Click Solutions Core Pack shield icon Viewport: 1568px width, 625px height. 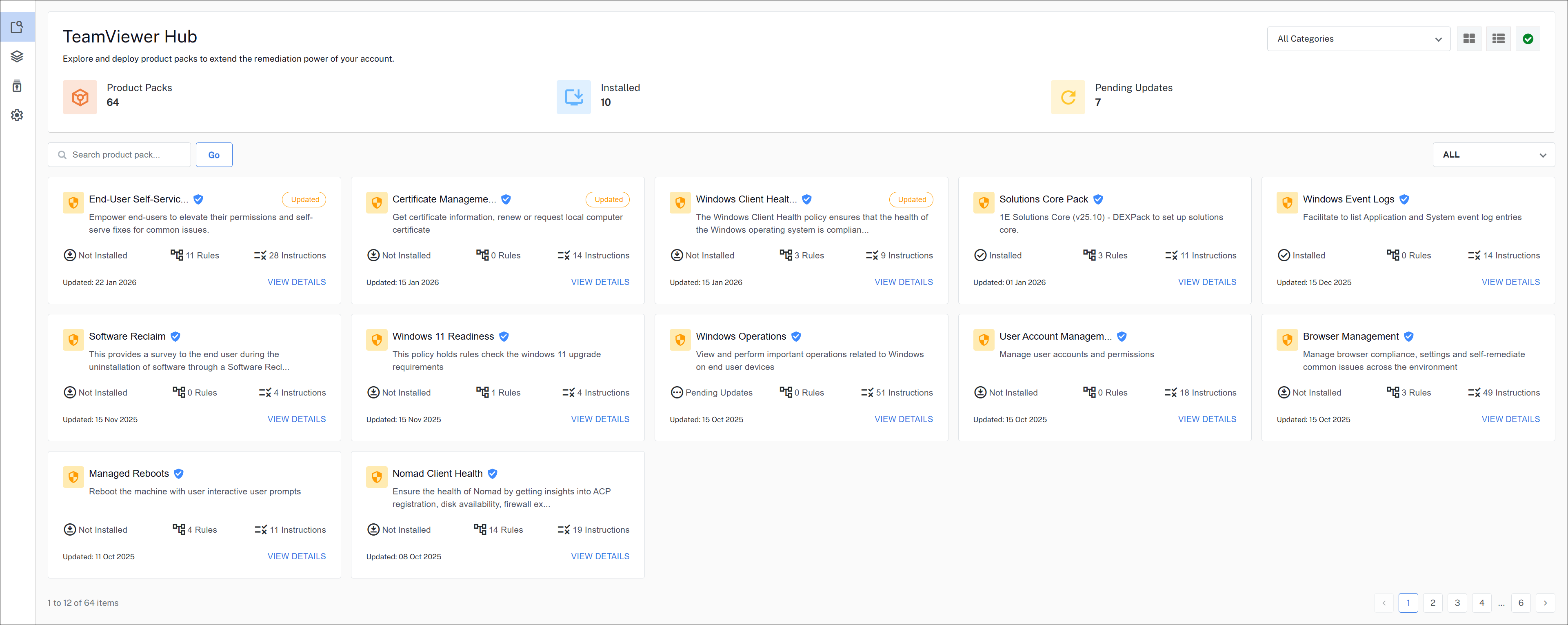click(983, 202)
